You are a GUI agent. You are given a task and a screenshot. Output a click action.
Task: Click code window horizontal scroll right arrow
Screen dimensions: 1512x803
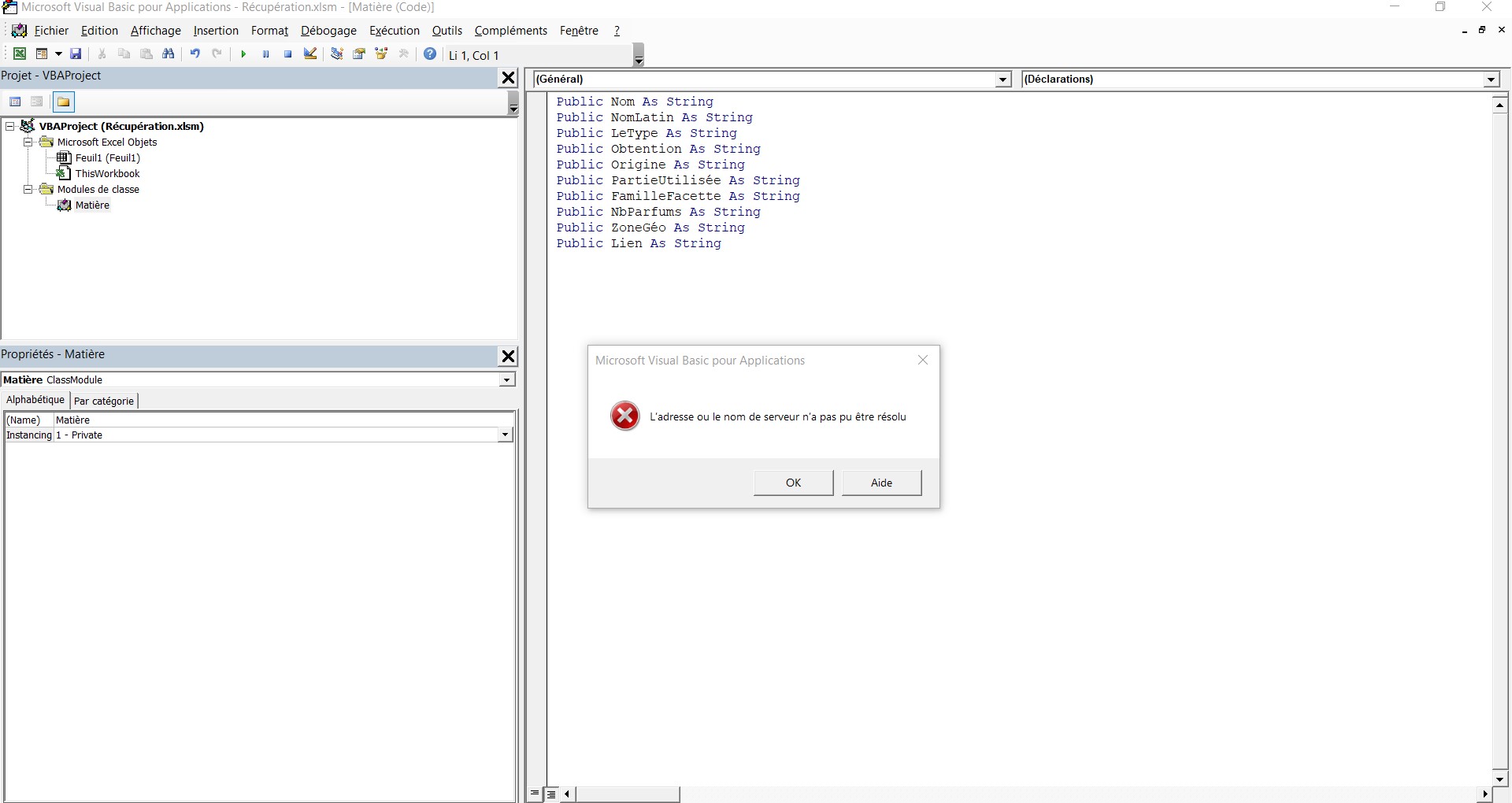coord(1485,794)
